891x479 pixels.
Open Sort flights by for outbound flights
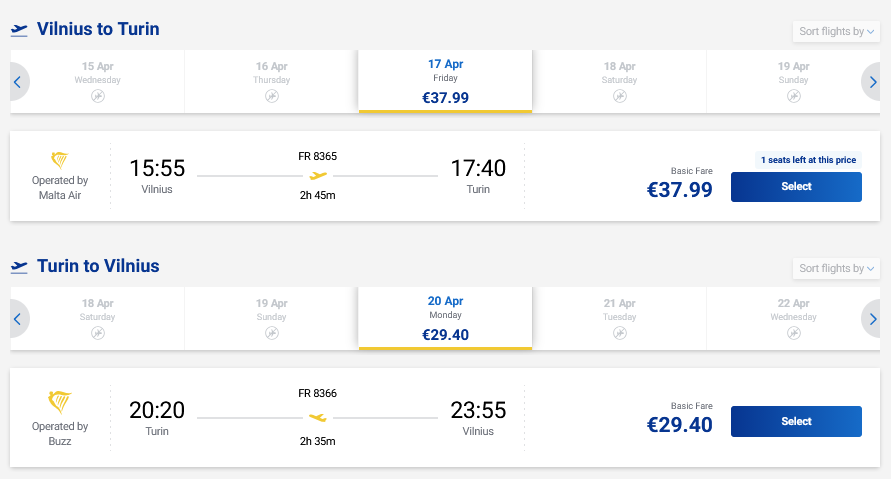point(837,31)
